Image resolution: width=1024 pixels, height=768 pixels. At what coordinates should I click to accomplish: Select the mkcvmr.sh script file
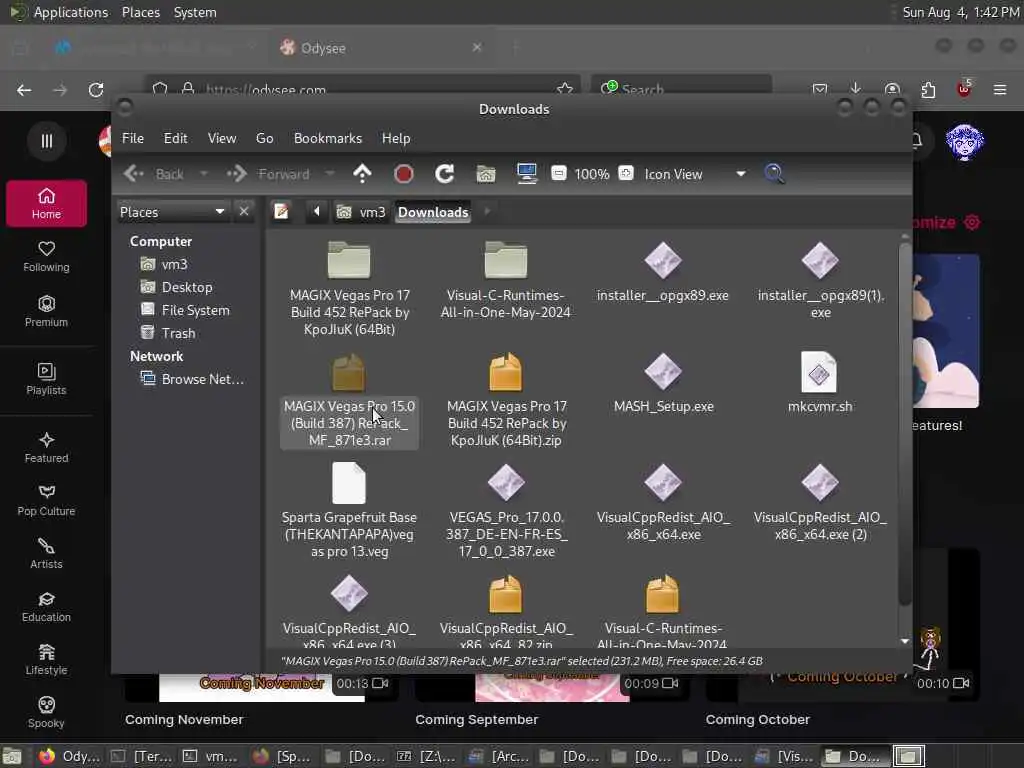click(x=820, y=383)
